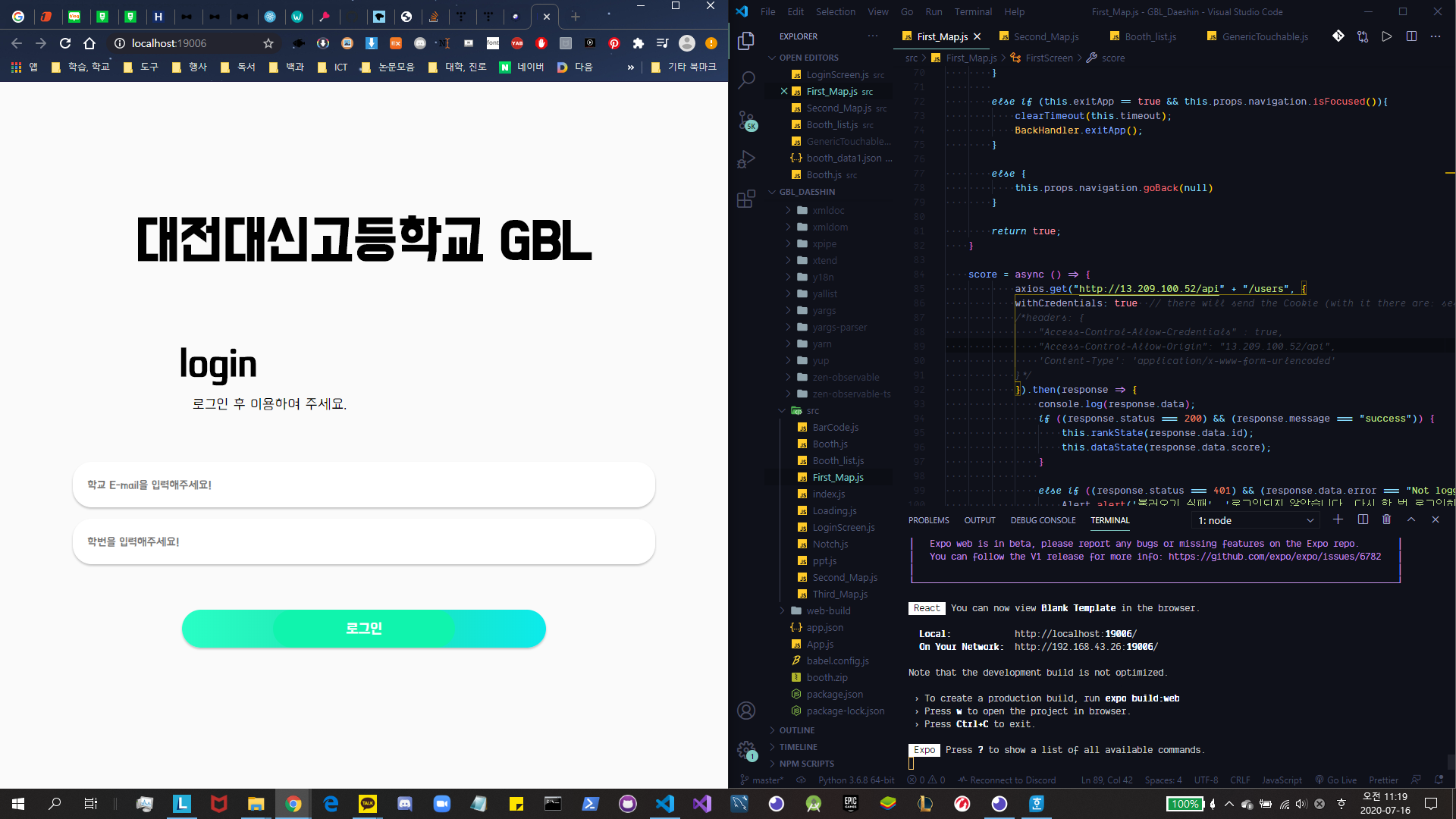Bookmark this page with the star icon
1456x819 pixels.
point(268,43)
